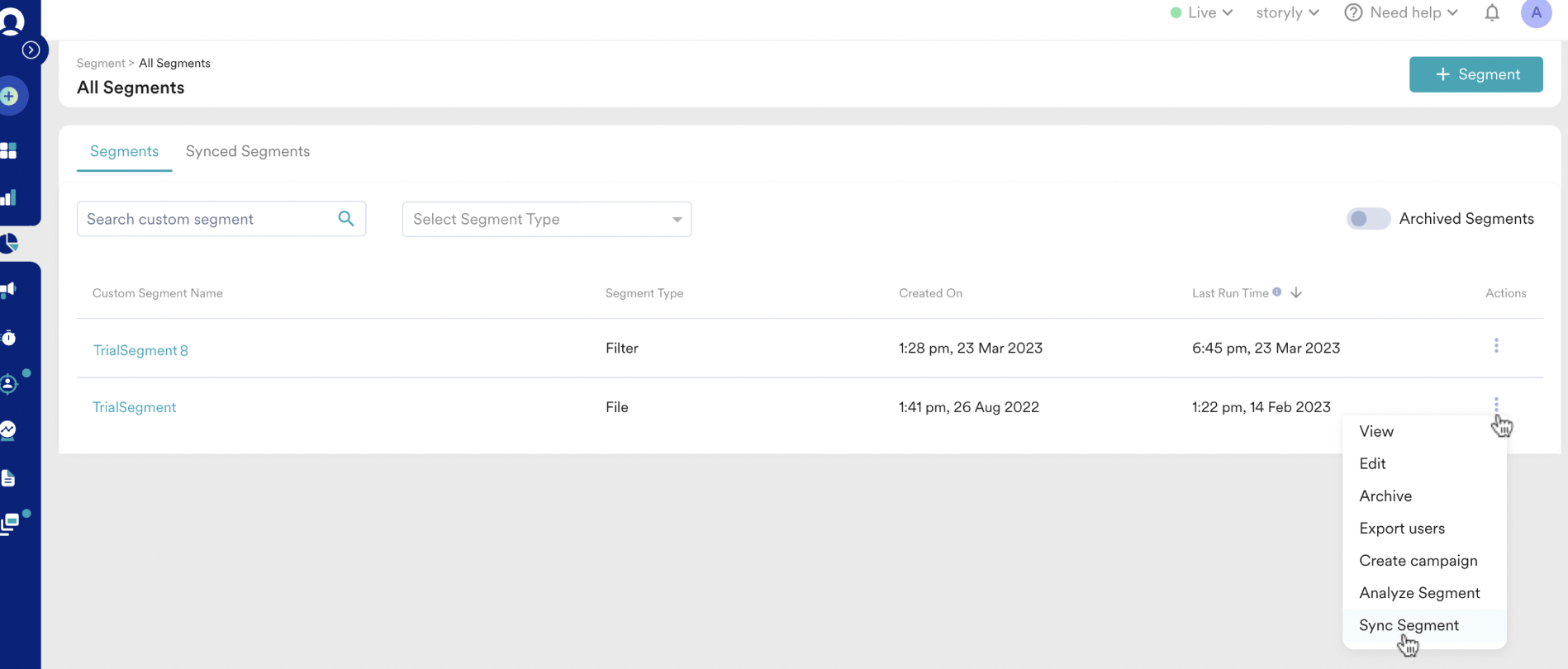Image resolution: width=1568 pixels, height=669 pixels.
Task: Expand the Live environment dropdown
Action: (x=1202, y=12)
